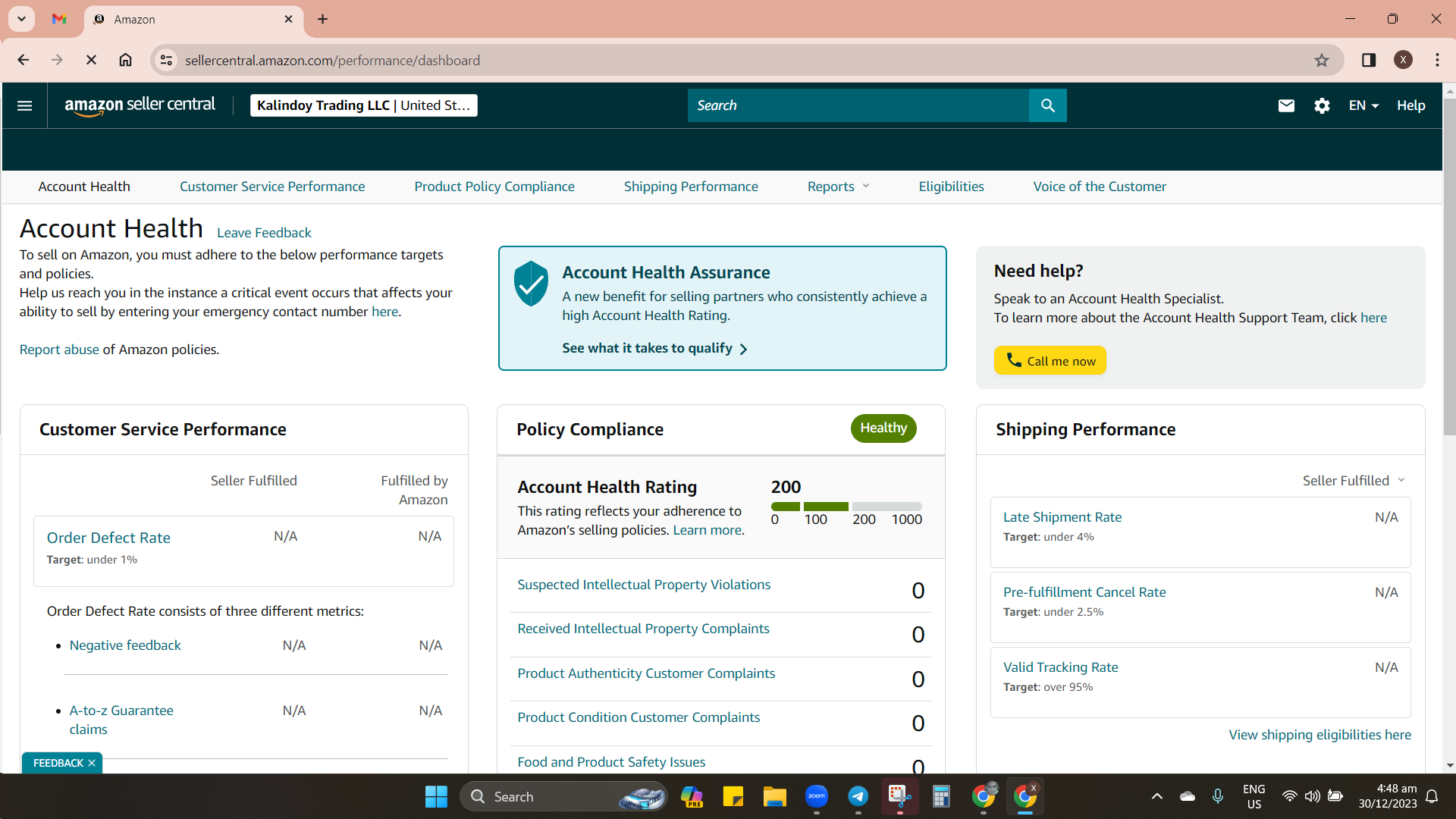The height and width of the screenshot is (819, 1456).
Task: Open Pre-fulfillment Cancel Rate link
Action: click(1084, 592)
